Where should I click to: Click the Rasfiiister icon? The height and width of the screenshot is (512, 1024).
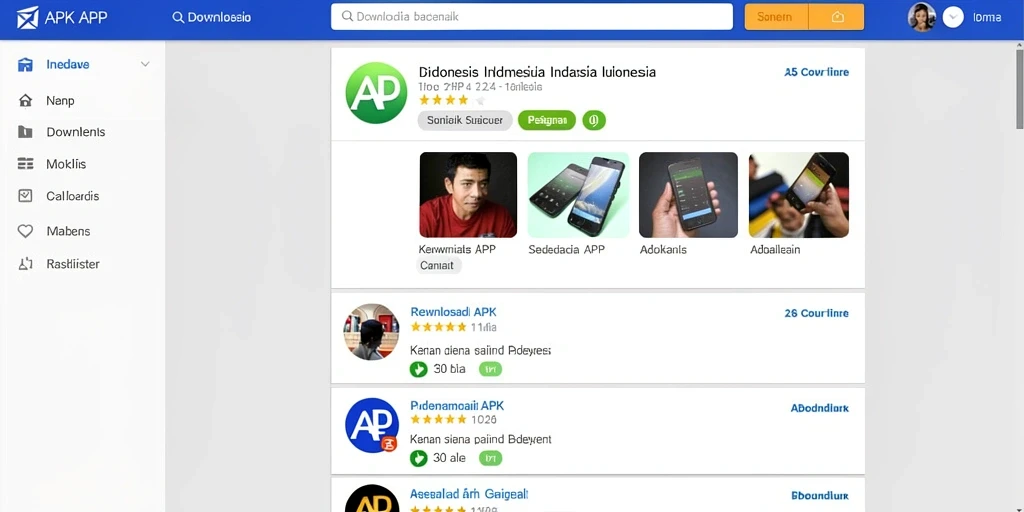pos(25,264)
